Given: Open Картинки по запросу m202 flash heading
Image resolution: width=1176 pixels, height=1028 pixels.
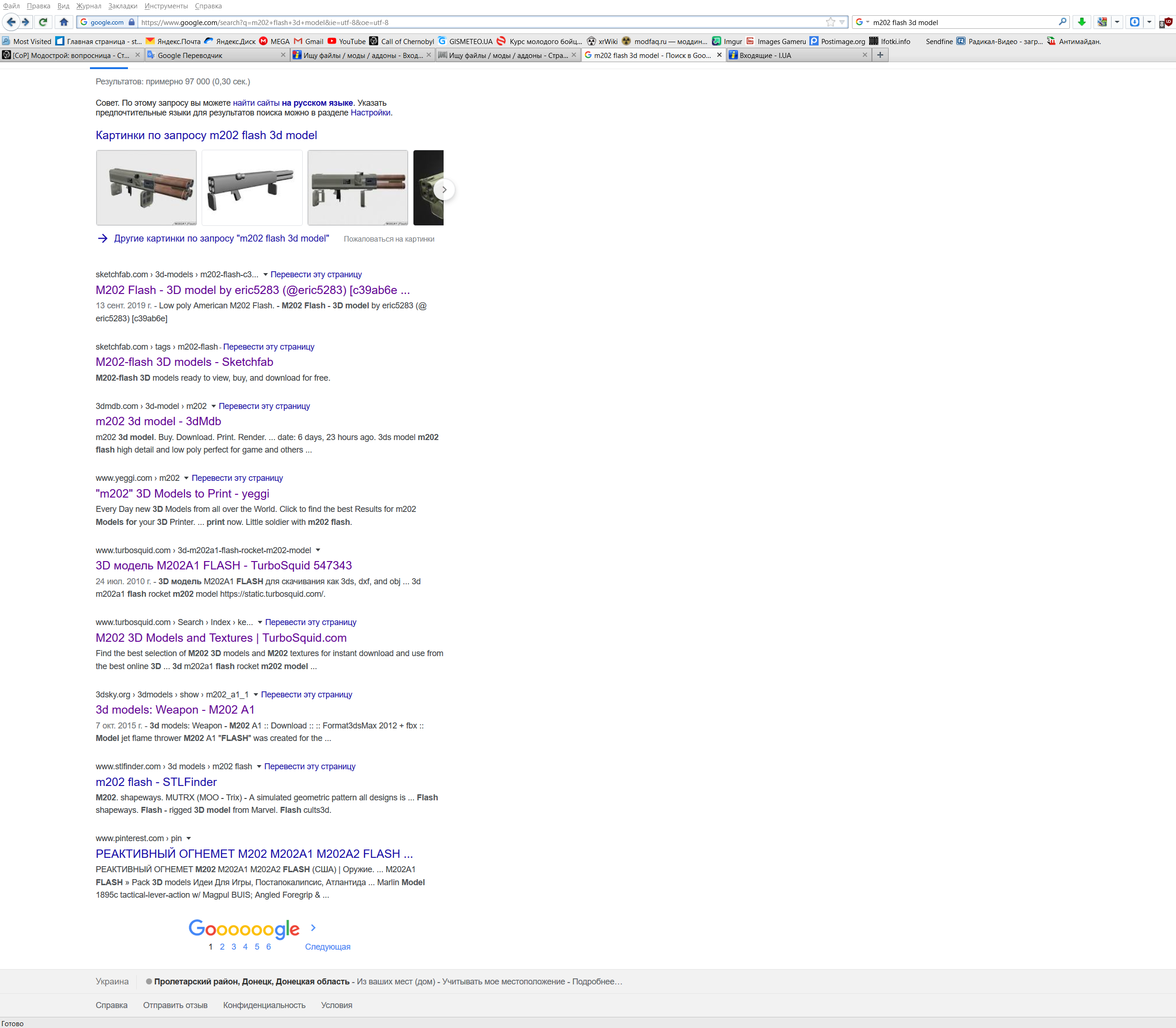Looking at the screenshot, I should point(206,135).
